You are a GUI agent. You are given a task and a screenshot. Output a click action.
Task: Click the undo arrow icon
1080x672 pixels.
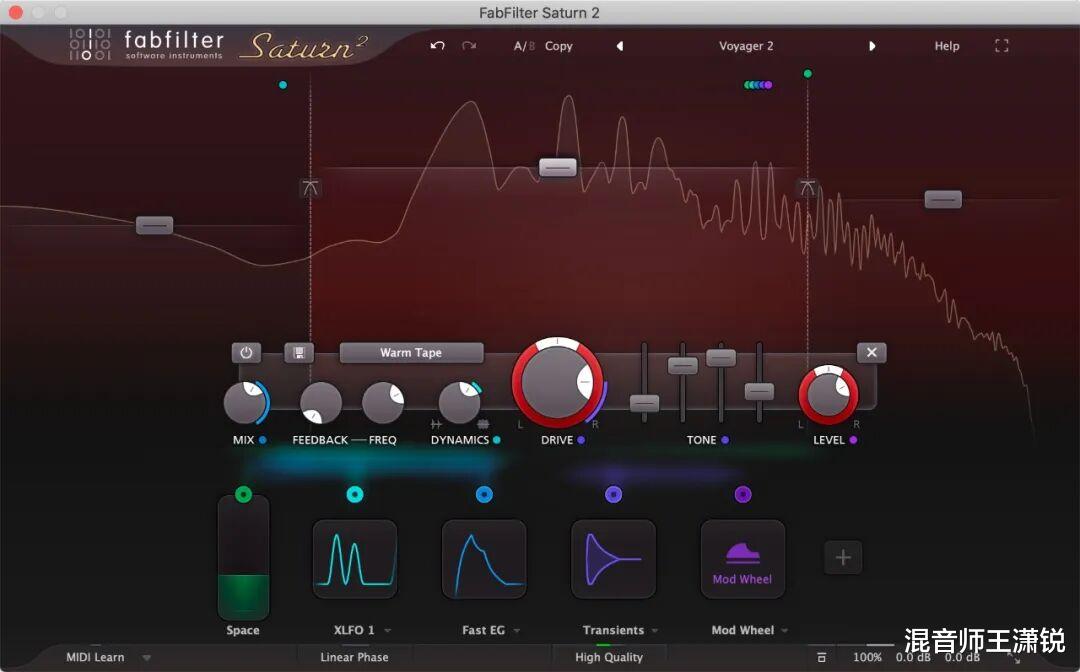click(437, 46)
